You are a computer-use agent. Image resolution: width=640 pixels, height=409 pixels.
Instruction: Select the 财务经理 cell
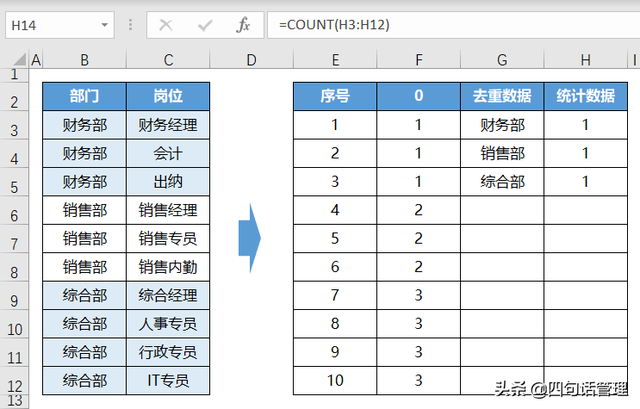pyautogui.click(x=168, y=125)
